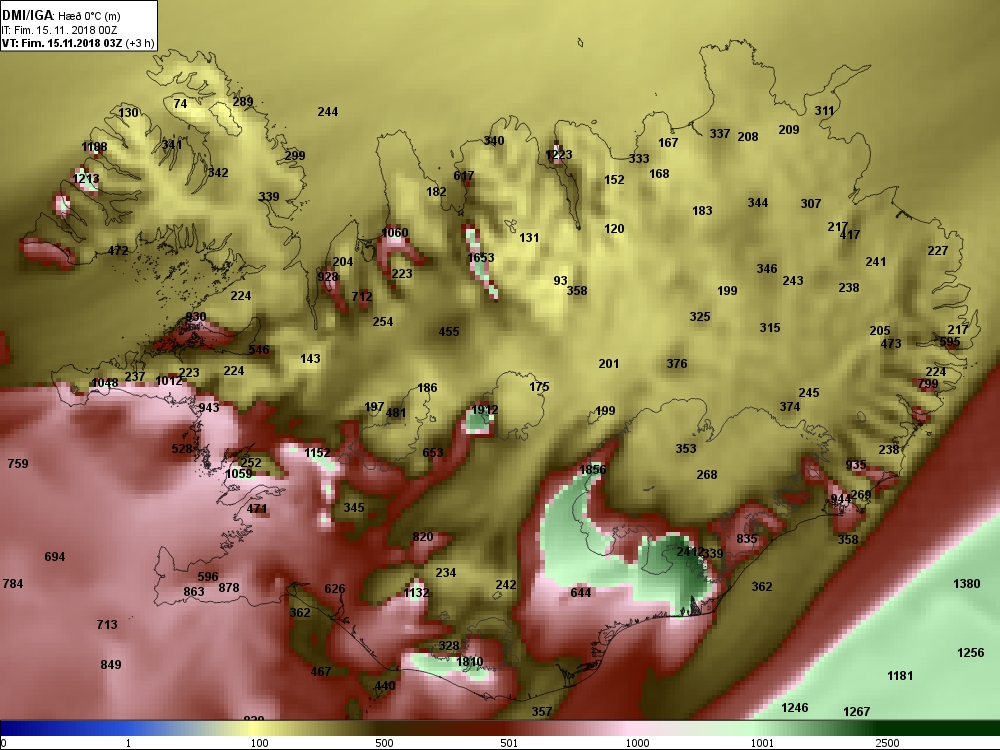The image size is (1000, 750).
Task: Select the map value 1912
Action: click(484, 410)
